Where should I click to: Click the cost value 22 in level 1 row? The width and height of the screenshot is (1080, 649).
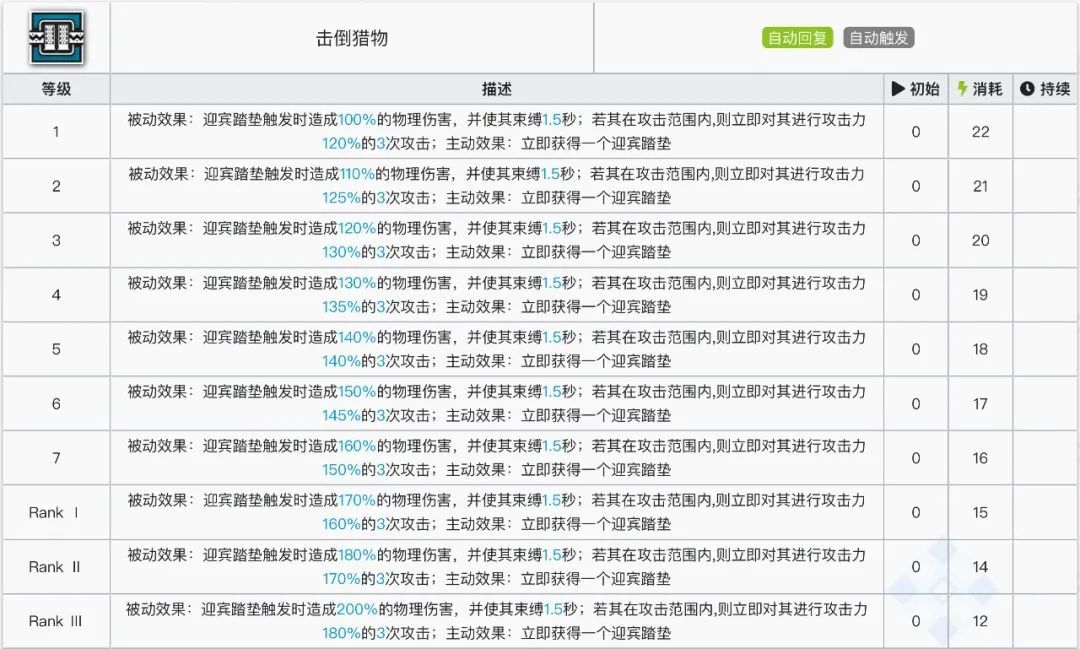tap(980, 132)
